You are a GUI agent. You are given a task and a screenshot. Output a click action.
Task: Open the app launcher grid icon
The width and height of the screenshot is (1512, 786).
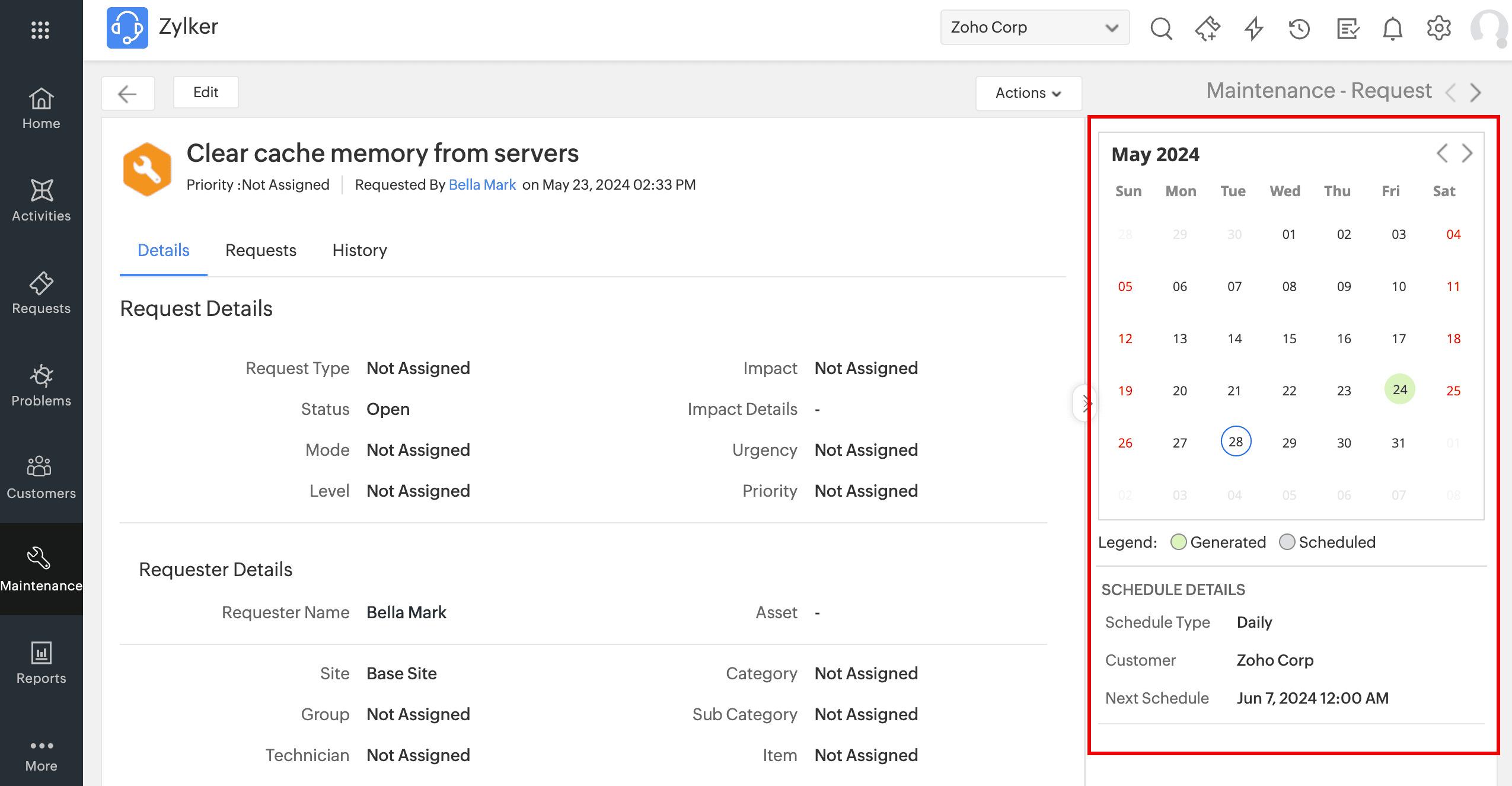click(x=40, y=30)
